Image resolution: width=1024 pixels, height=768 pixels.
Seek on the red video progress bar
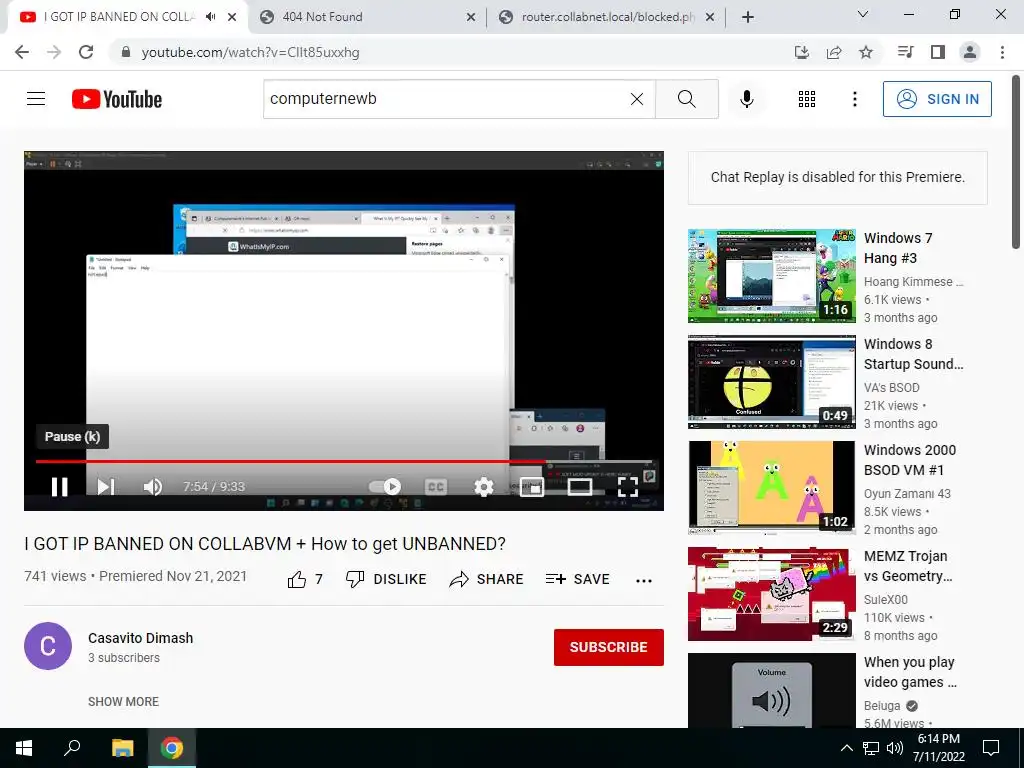click(344, 461)
